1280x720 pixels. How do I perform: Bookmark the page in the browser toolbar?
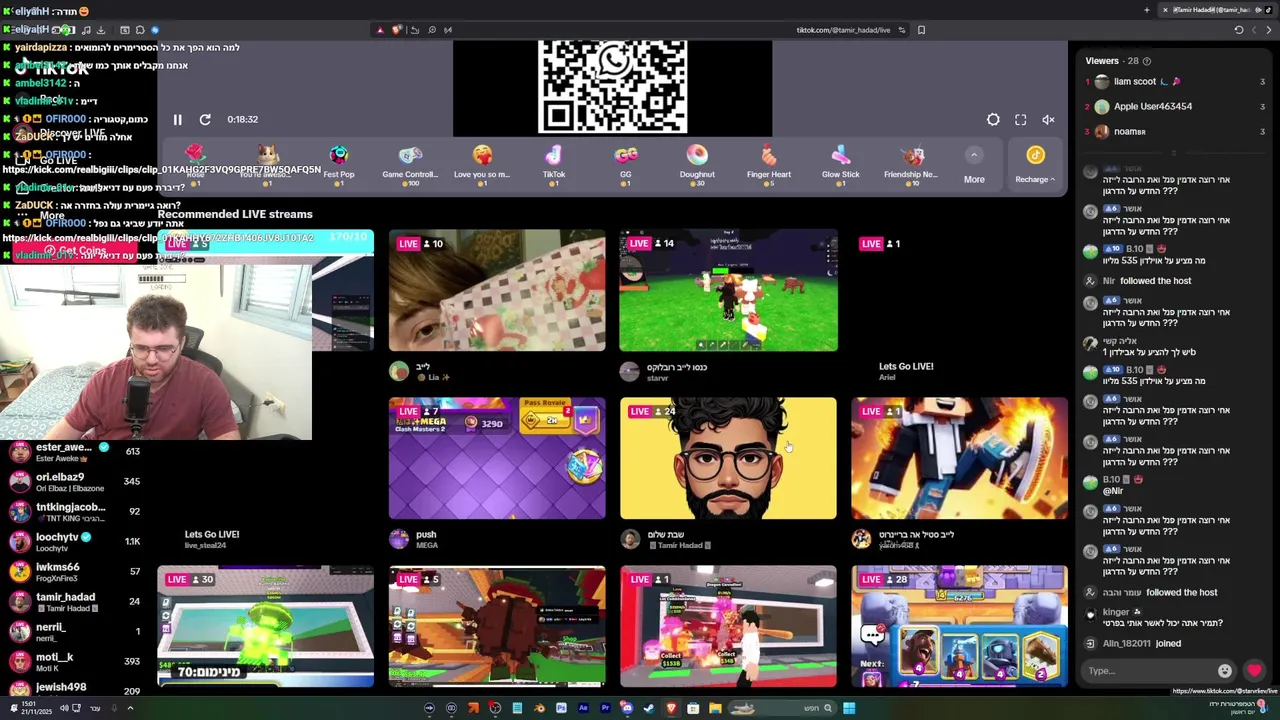coord(921,30)
